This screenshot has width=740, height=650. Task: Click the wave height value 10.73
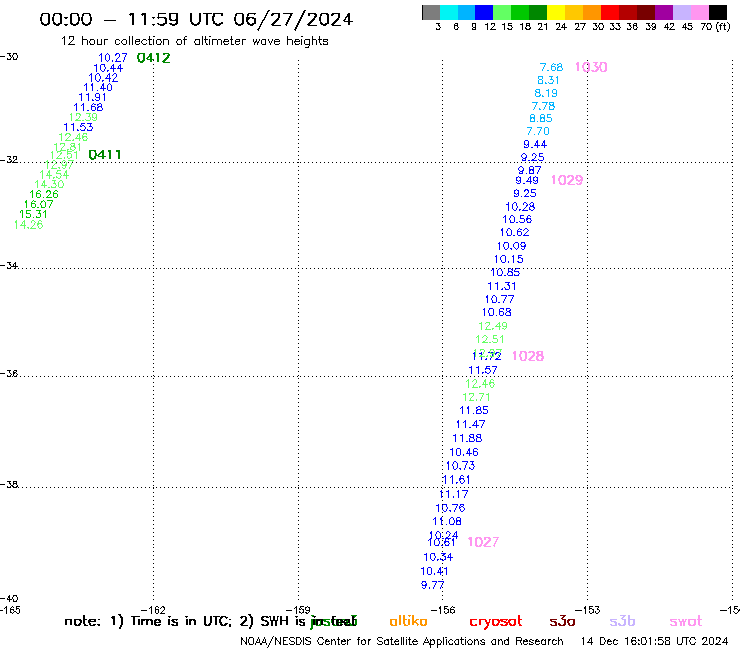(461, 466)
